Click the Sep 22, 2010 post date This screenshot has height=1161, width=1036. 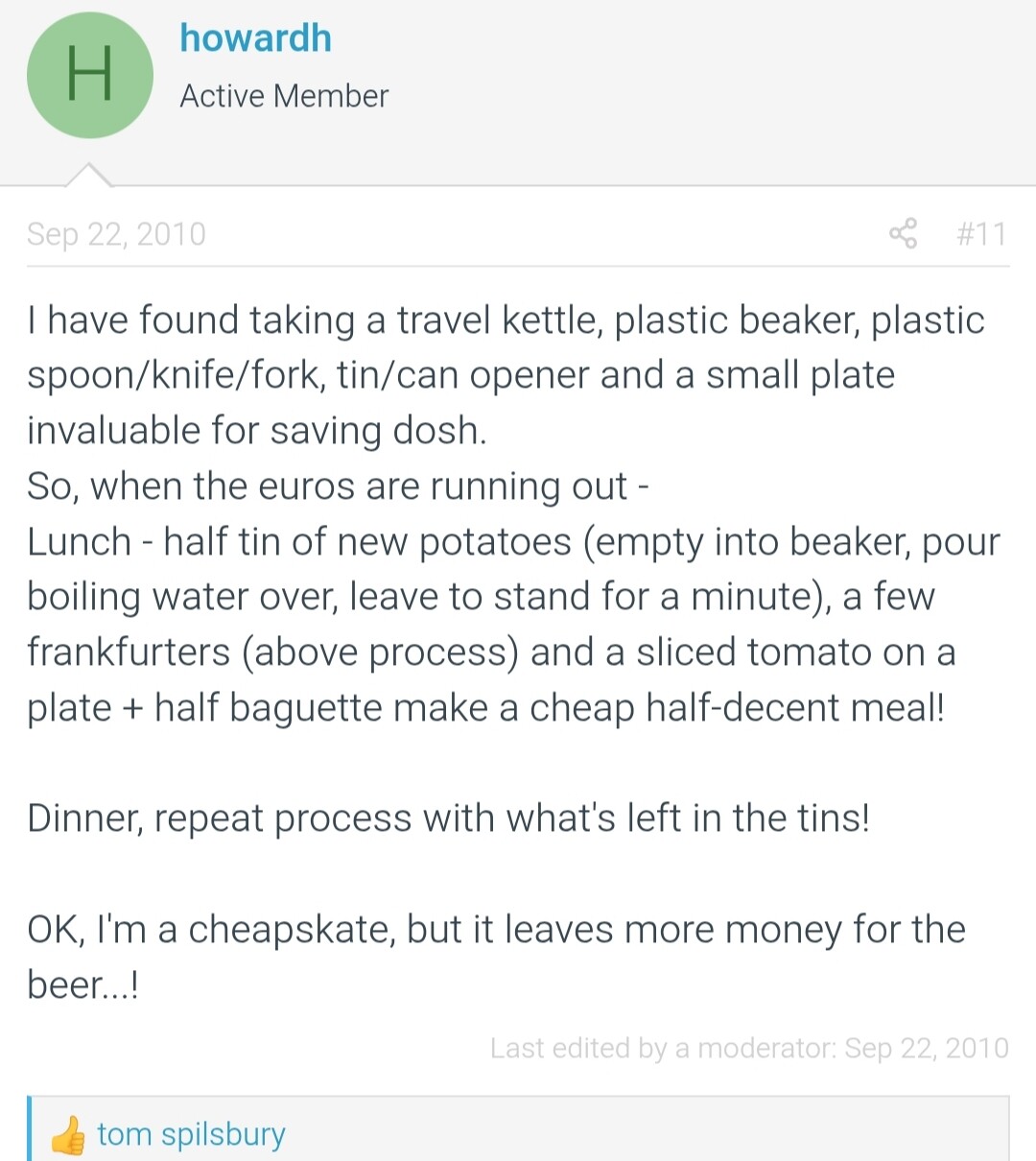click(116, 233)
